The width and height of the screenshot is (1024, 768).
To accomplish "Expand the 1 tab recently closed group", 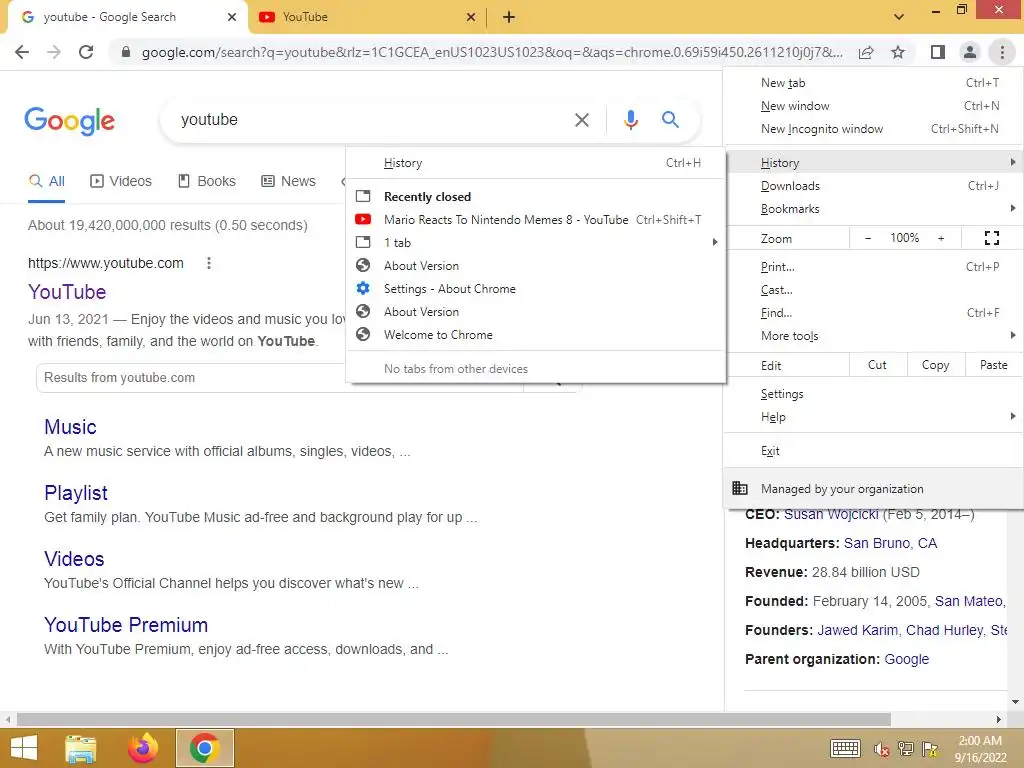I will (x=536, y=243).
